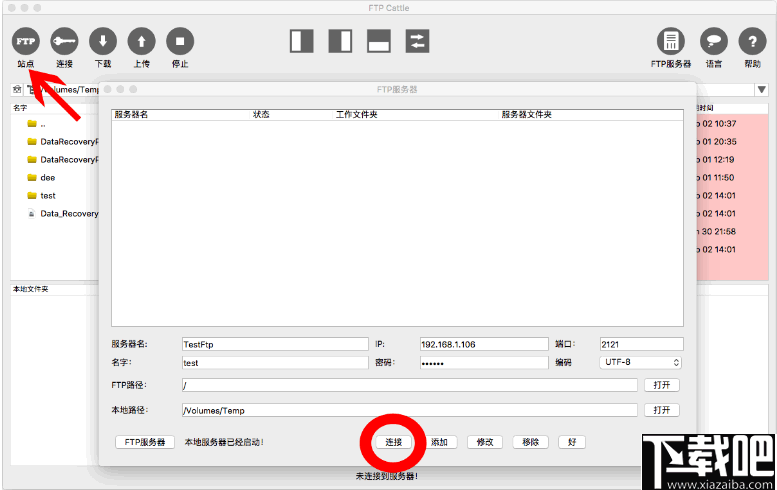
Task: Click the 本地服务器已经启动 status text
Action: click(224, 442)
